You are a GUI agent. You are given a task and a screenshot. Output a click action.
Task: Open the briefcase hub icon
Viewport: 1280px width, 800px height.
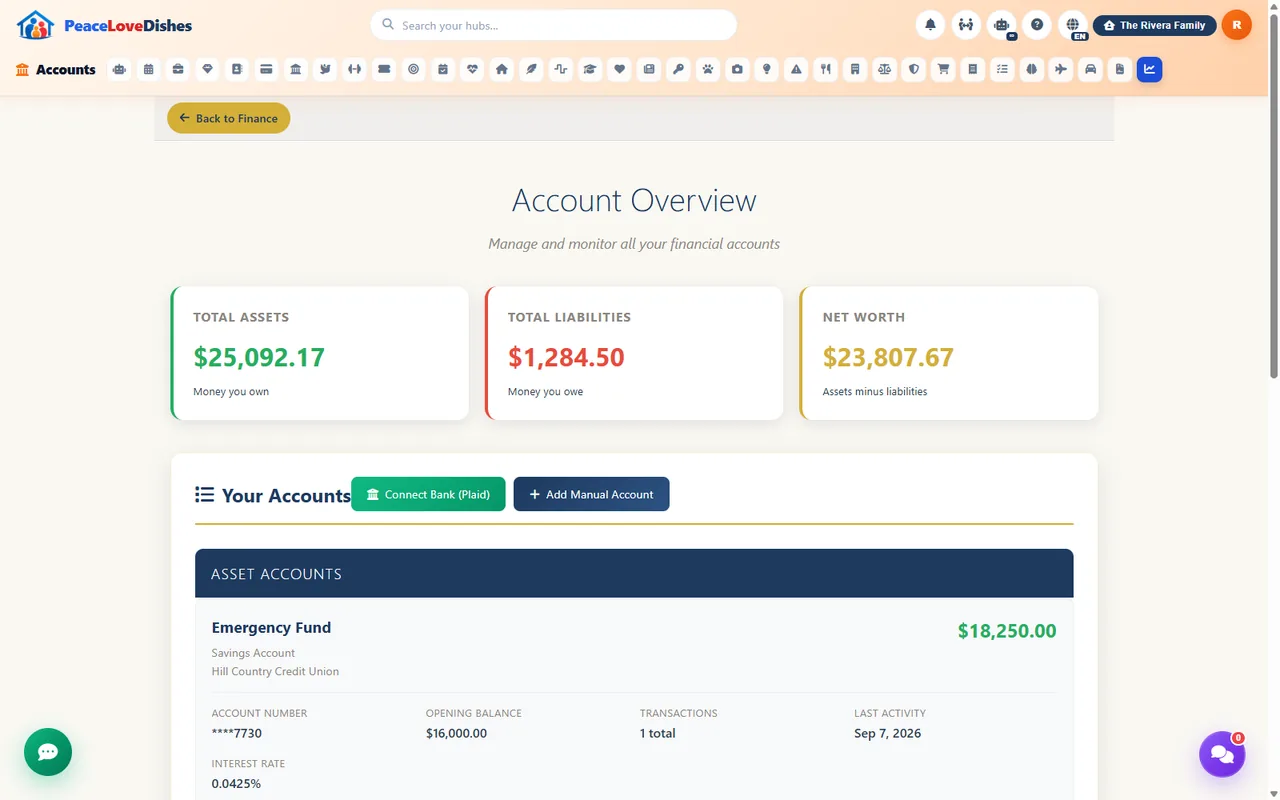(178, 69)
